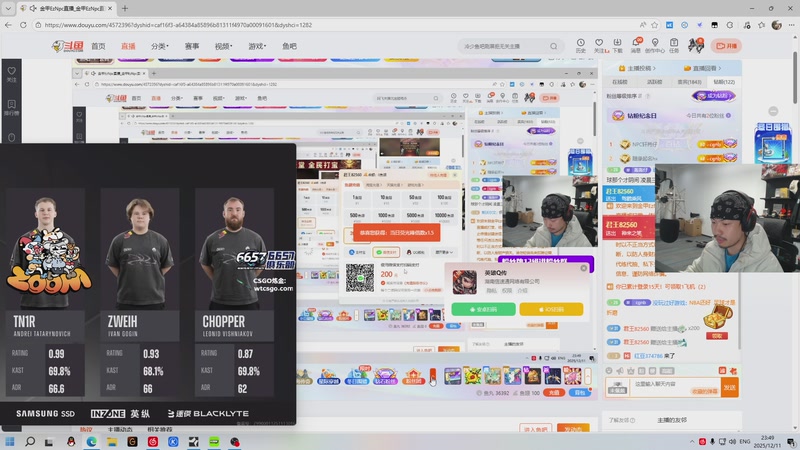Click the 下载 download icon
The image size is (800, 450).
(x=617, y=45)
